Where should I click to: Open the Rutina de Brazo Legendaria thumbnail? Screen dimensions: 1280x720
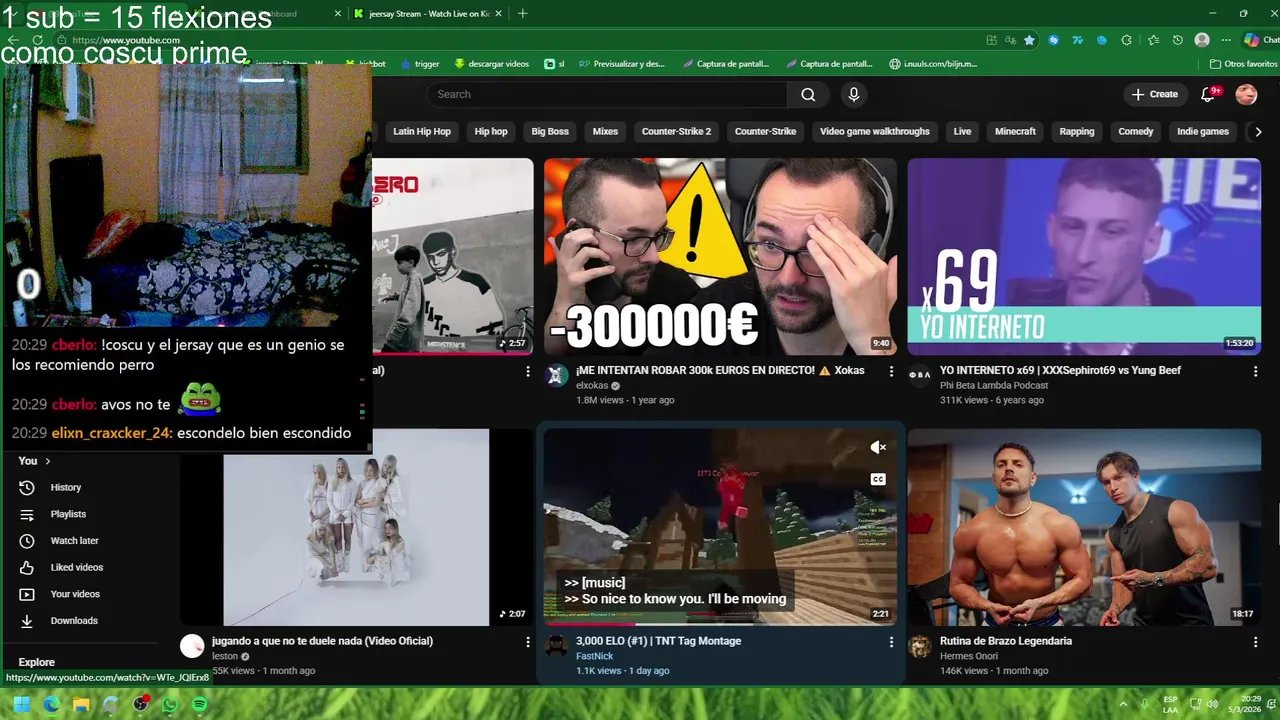(1084, 527)
